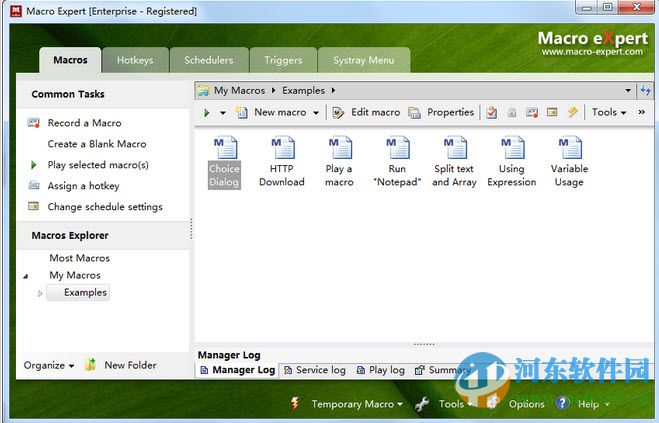Click the blue Help question mark icon
The image size is (659, 423).
pos(563,404)
